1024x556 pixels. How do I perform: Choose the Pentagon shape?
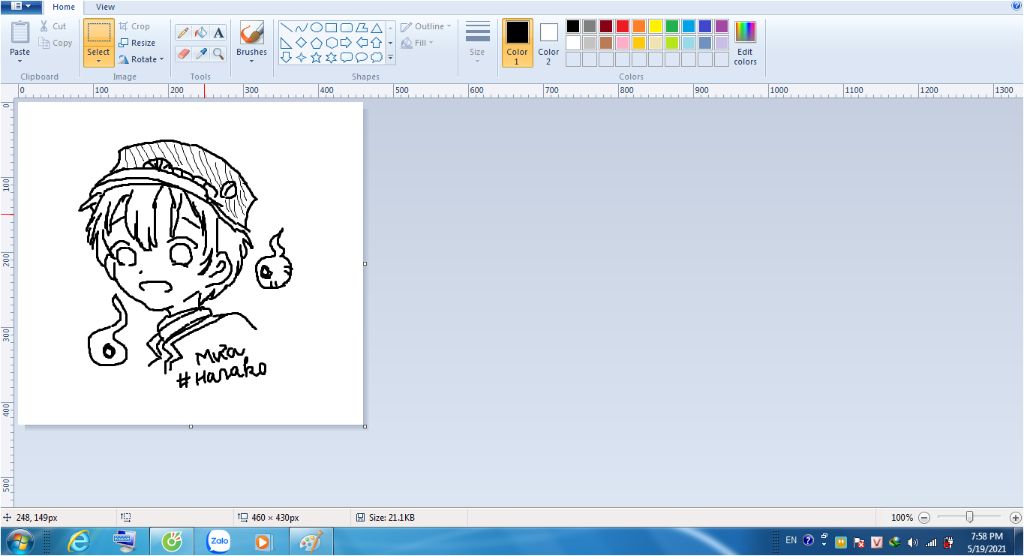tap(316, 42)
